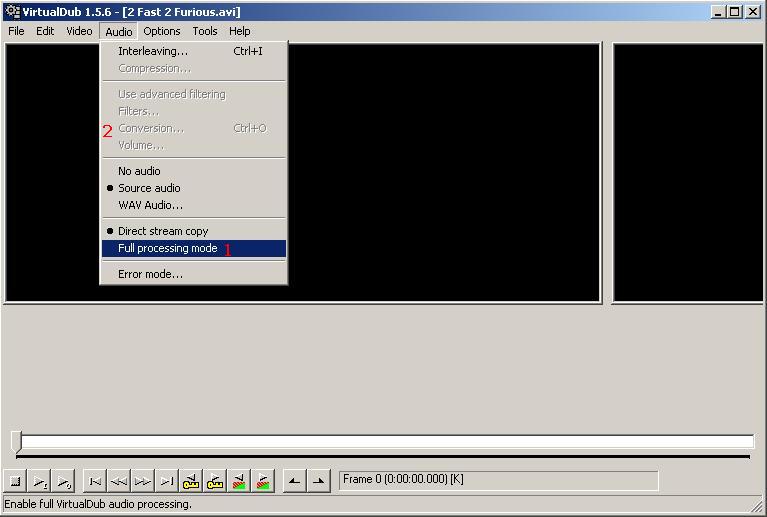
Task: Enable Full processing mode
Action: click(x=194, y=248)
